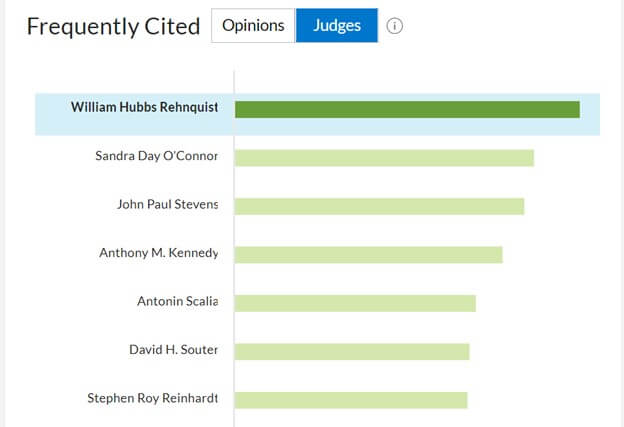Click the chart's vertical axis line

(234, 230)
